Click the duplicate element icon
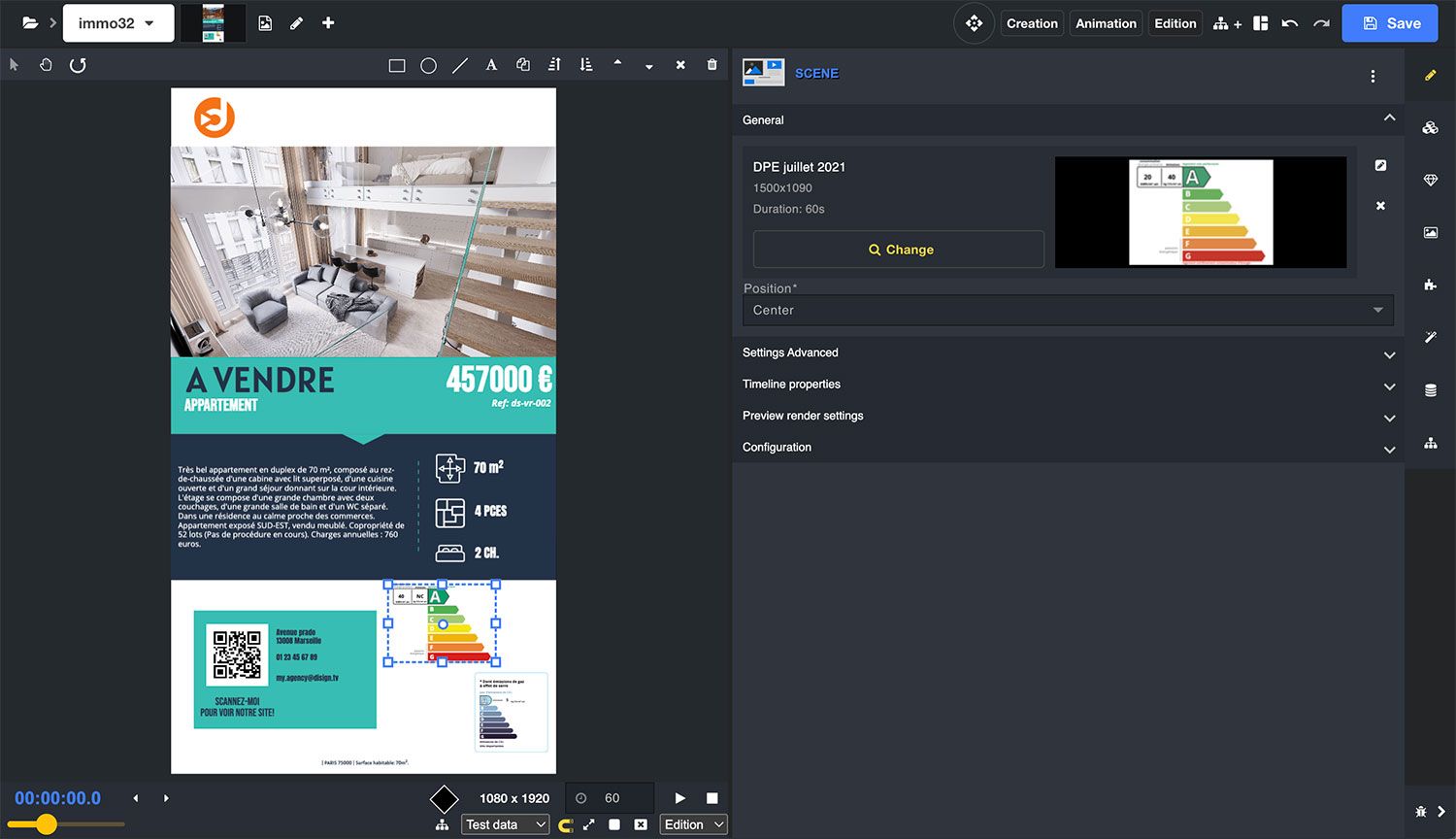This screenshot has height=839, width=1456. pos(523,65)
